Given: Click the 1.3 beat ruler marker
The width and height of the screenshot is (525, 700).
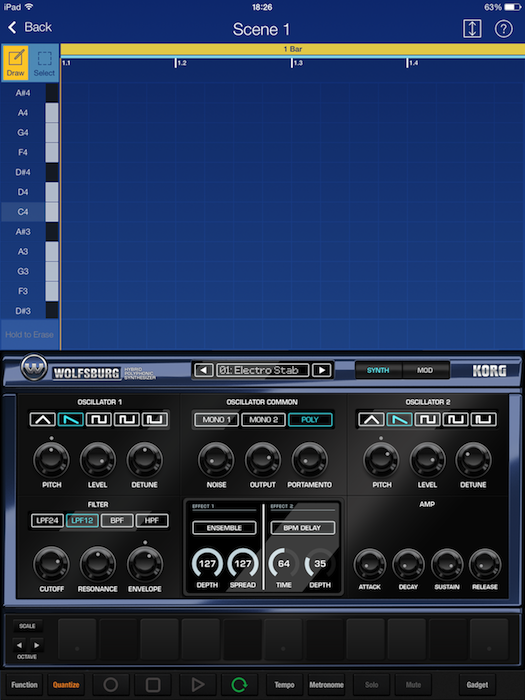Looking at the screenshot, I should point(298,63).
